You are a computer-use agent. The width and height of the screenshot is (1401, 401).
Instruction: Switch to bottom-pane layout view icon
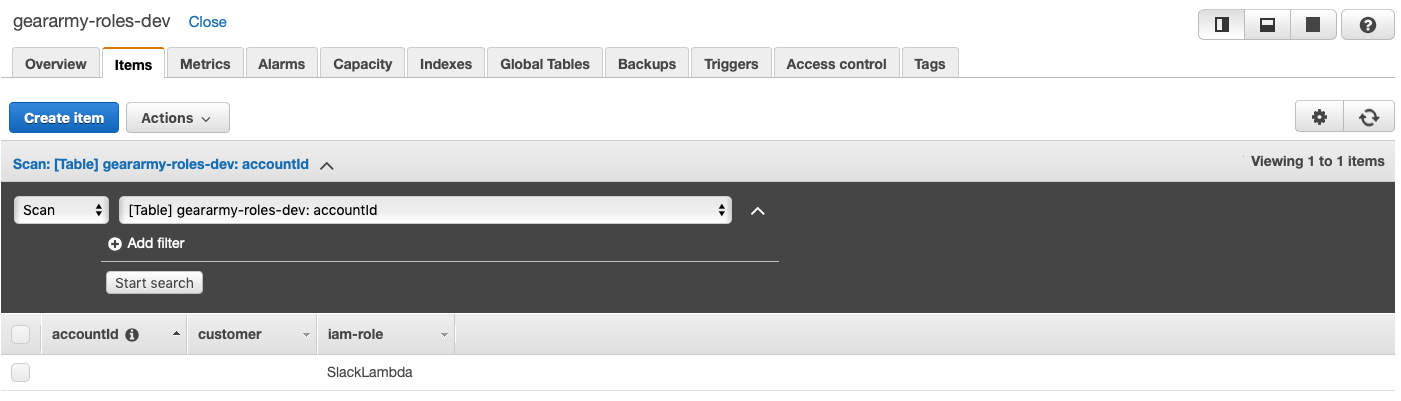tap(1267, 25)
